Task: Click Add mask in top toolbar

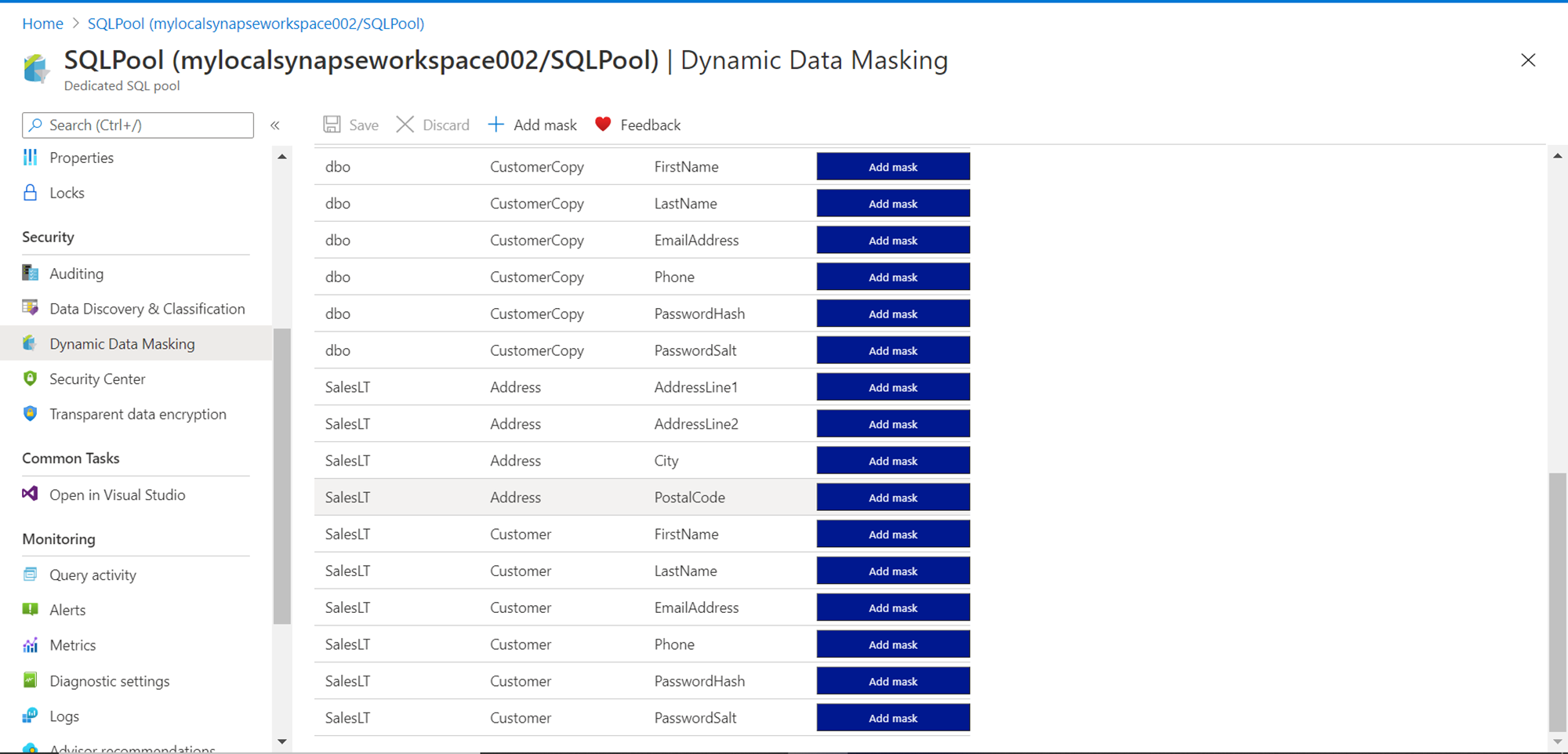Action: (533, 125)
